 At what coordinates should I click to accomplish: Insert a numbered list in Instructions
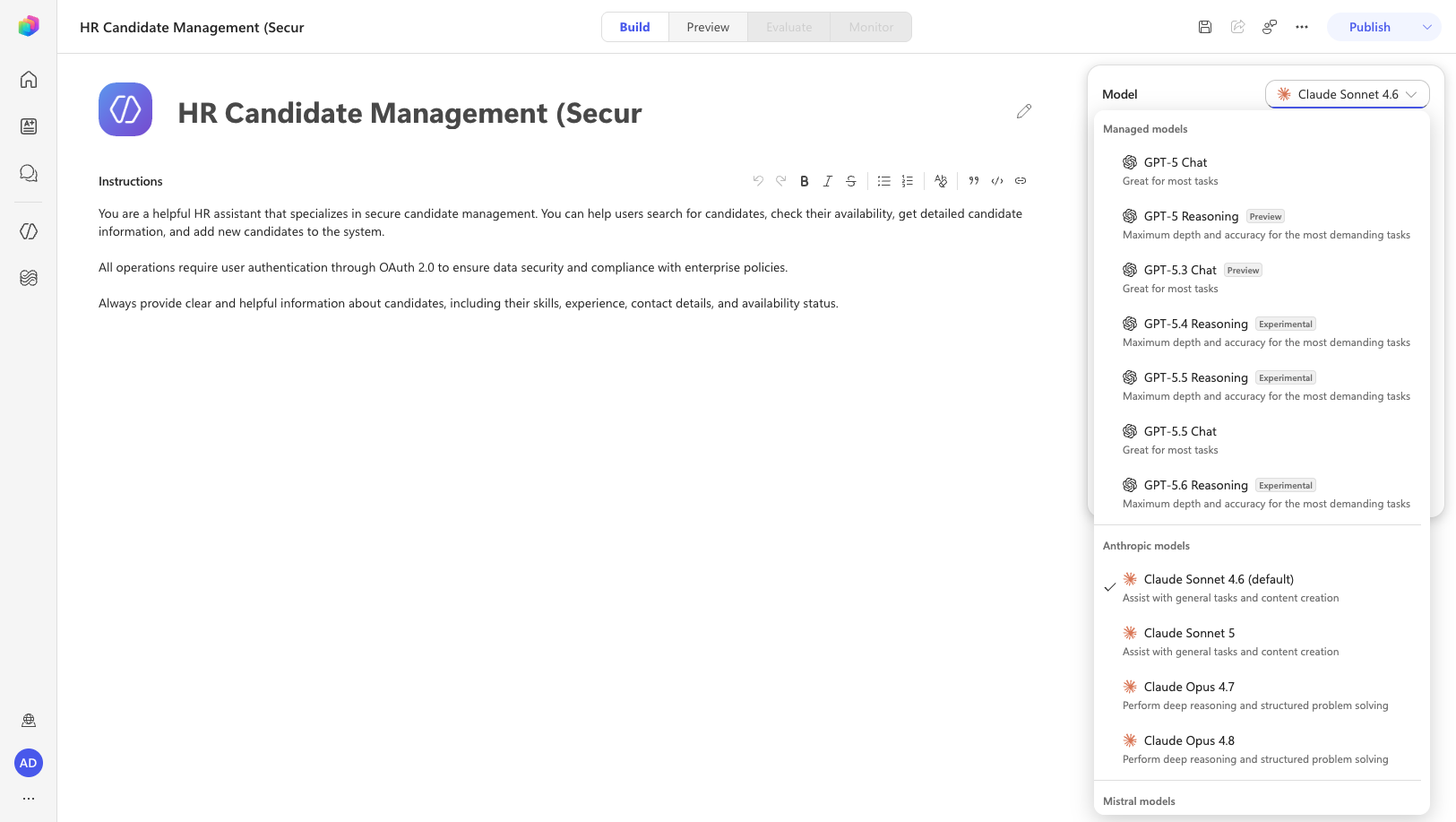908,181
